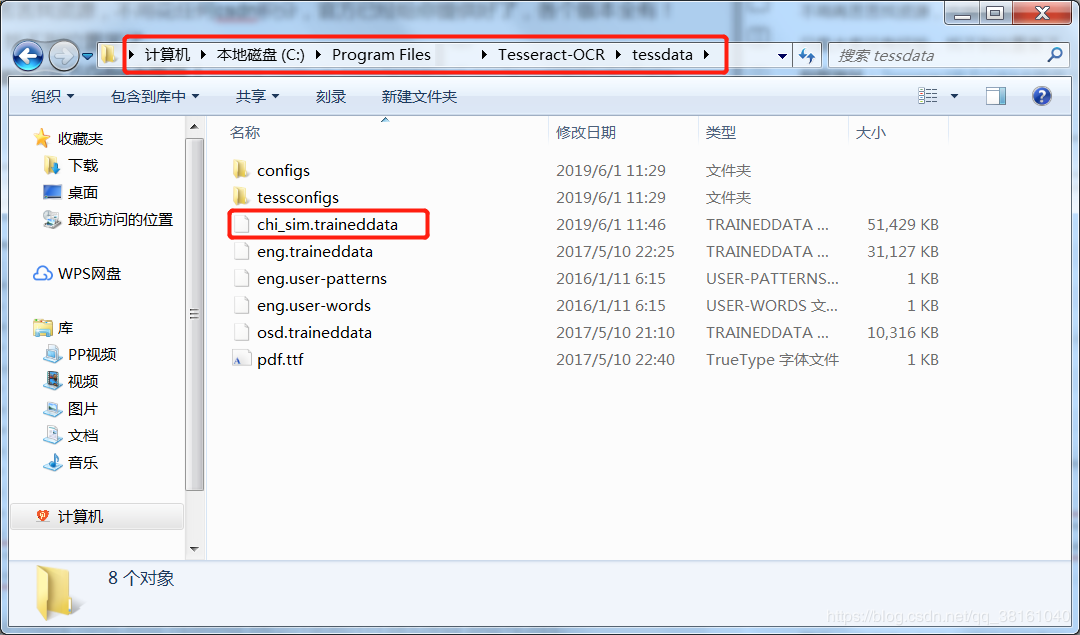Select Program Files breadcrumb segment
1080x635 pixels.
click(381, 55)
